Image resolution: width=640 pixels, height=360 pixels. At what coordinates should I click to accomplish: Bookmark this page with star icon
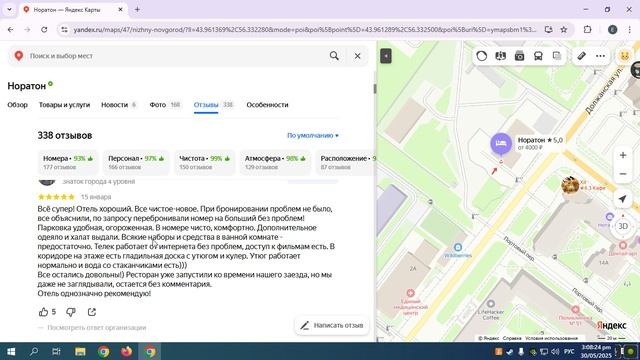[564, 30]
